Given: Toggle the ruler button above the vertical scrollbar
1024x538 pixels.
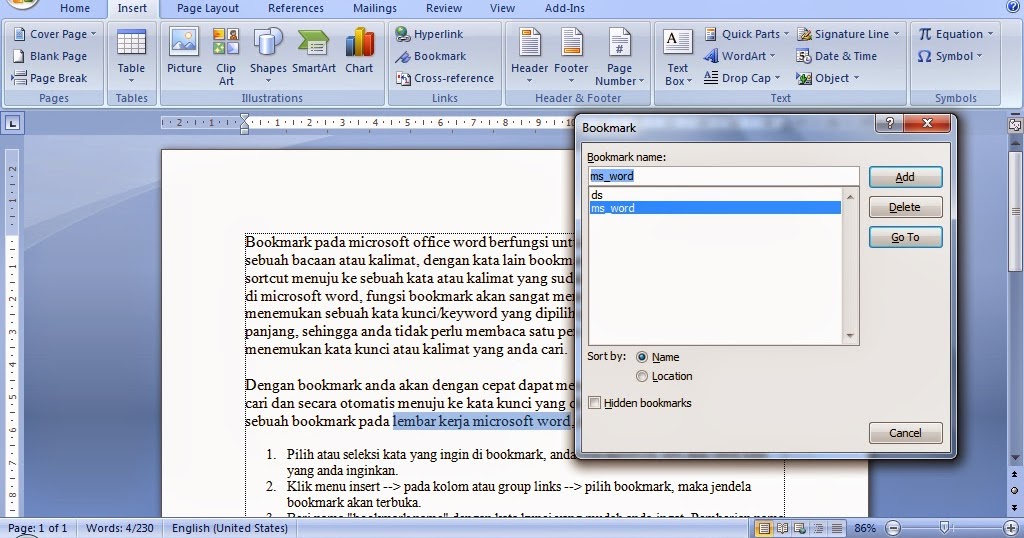Looking at the screenshot, I should 1015,124.
